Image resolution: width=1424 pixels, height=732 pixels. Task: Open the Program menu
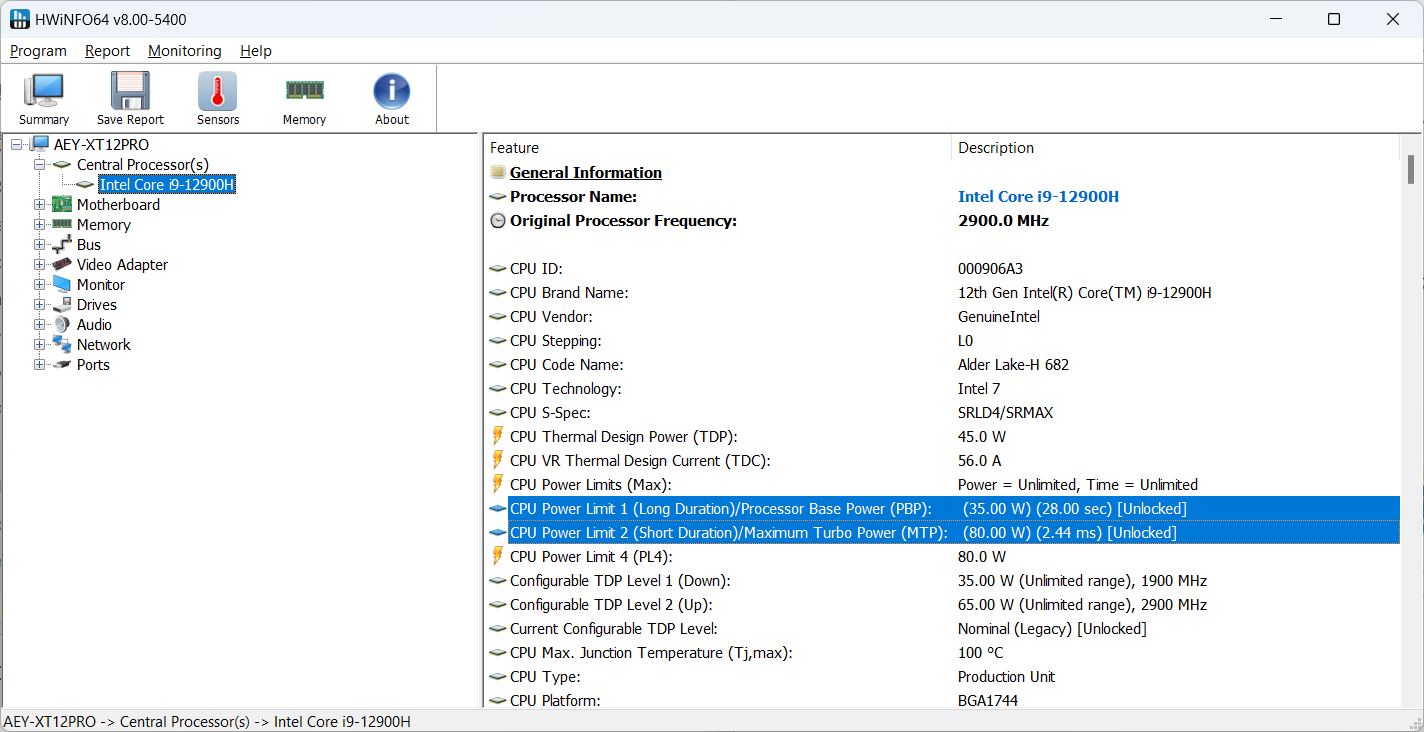38,51
